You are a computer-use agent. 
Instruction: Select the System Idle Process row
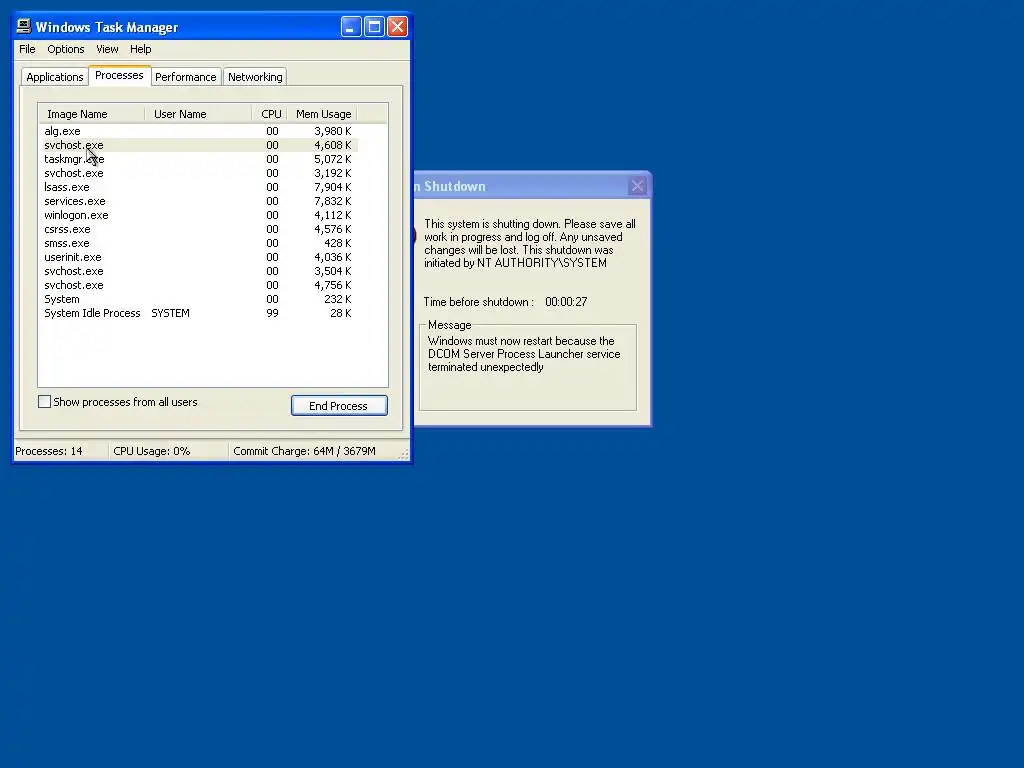[199, 313]
